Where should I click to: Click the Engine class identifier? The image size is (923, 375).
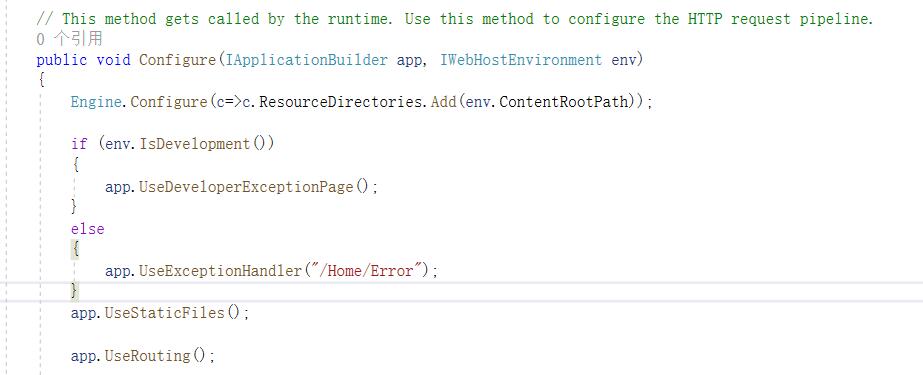[x=96, y=102]
